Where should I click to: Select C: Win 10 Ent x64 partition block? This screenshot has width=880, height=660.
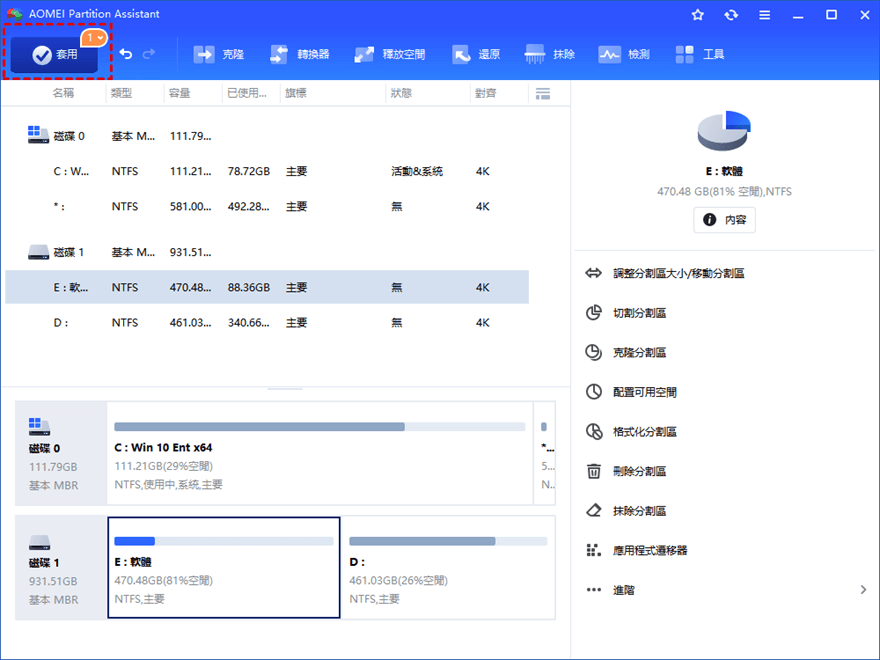[320, 453]
